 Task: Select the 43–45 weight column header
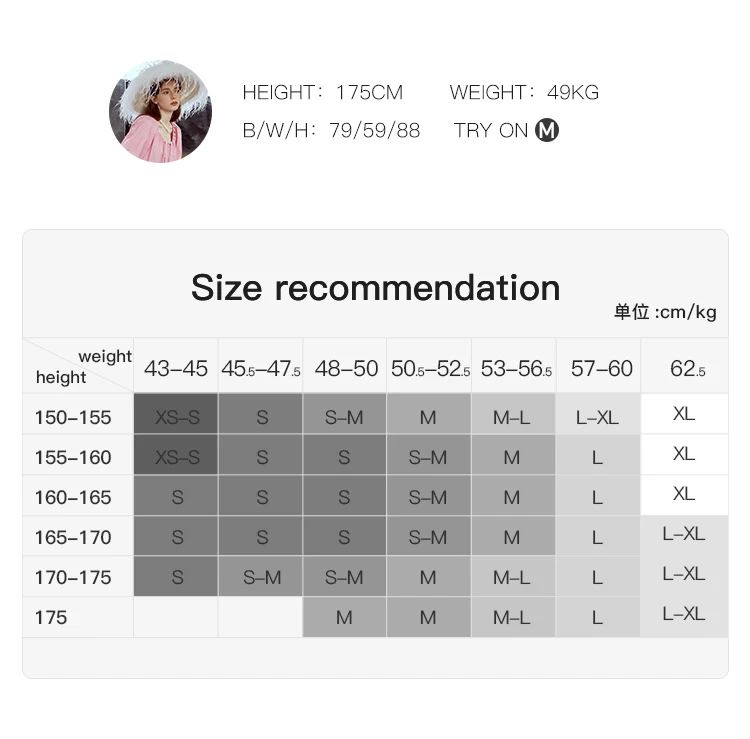[176, 368]
